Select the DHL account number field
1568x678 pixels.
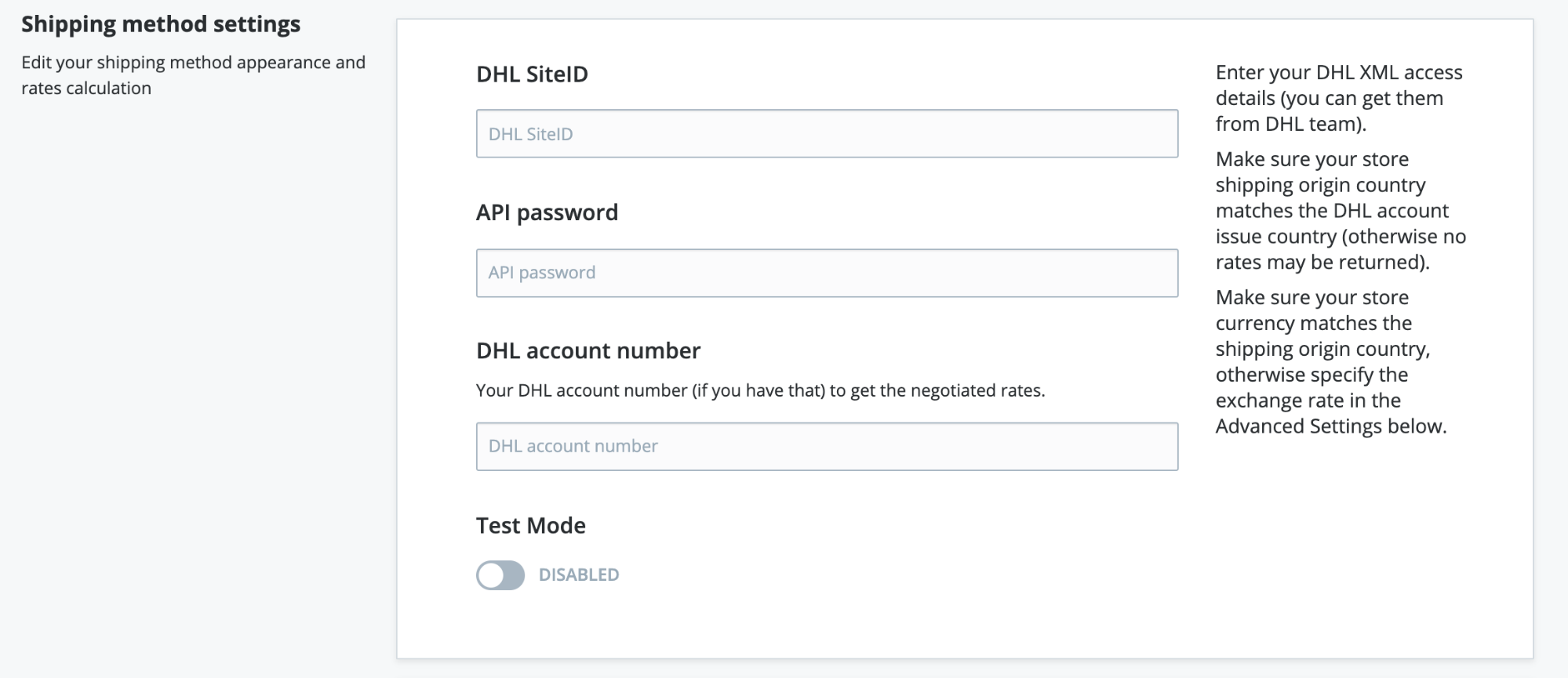(x=827, y=446)
